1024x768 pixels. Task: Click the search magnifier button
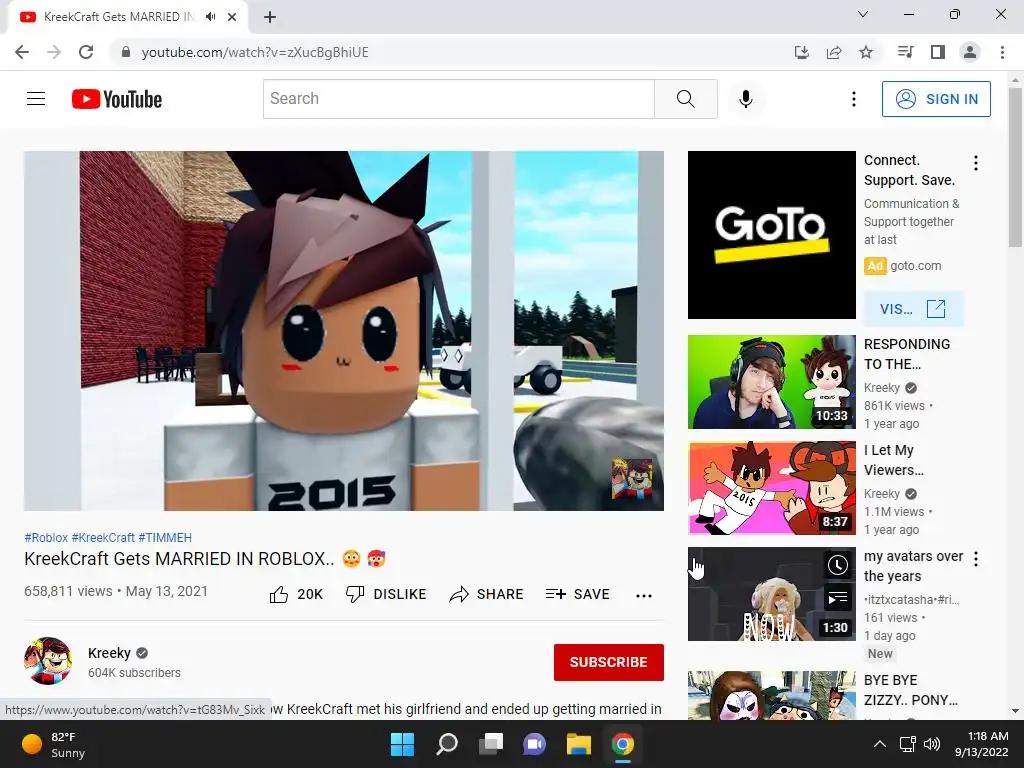pyautogui.click(x=686, y=99)
